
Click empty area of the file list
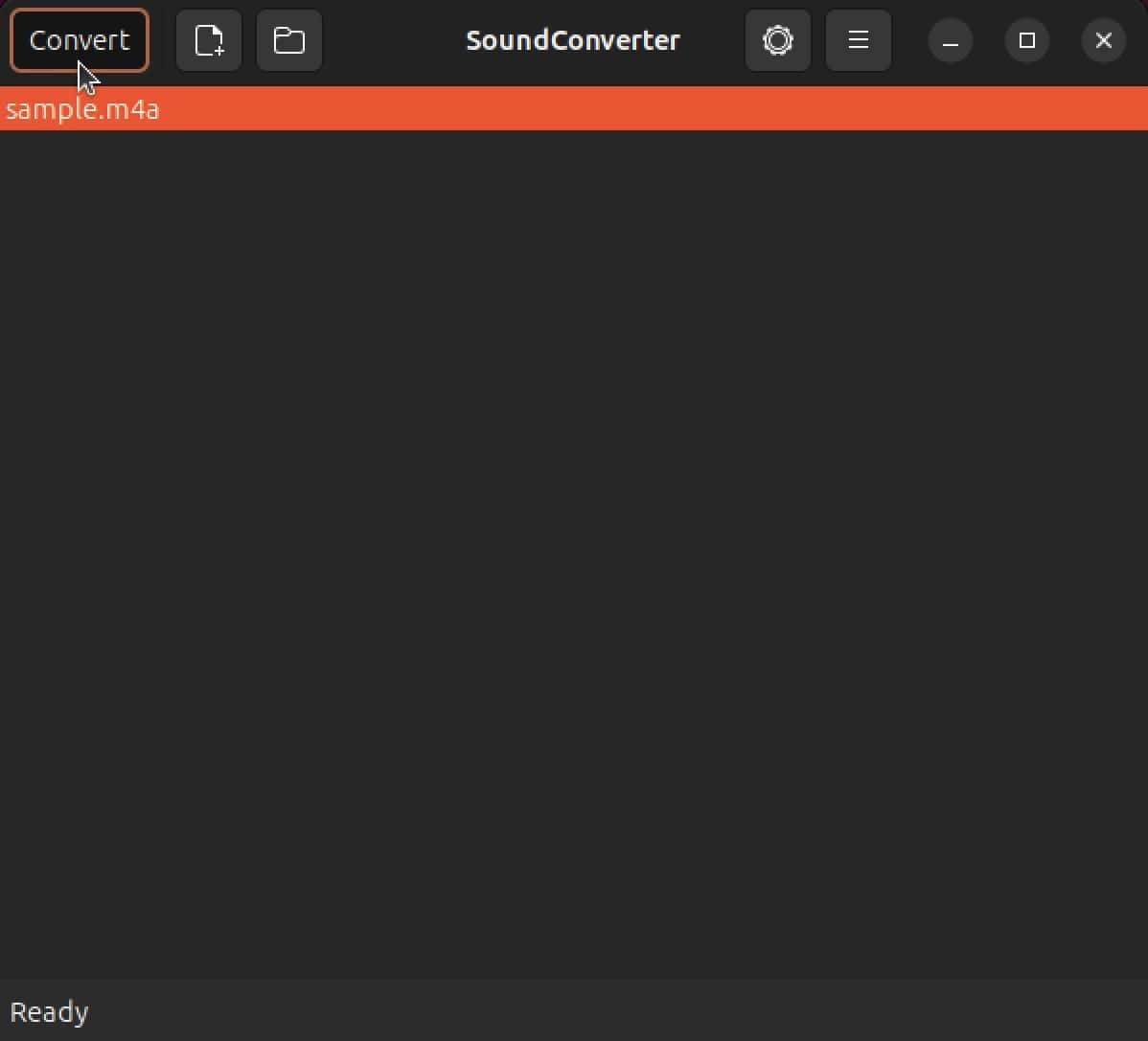point(574,554)
